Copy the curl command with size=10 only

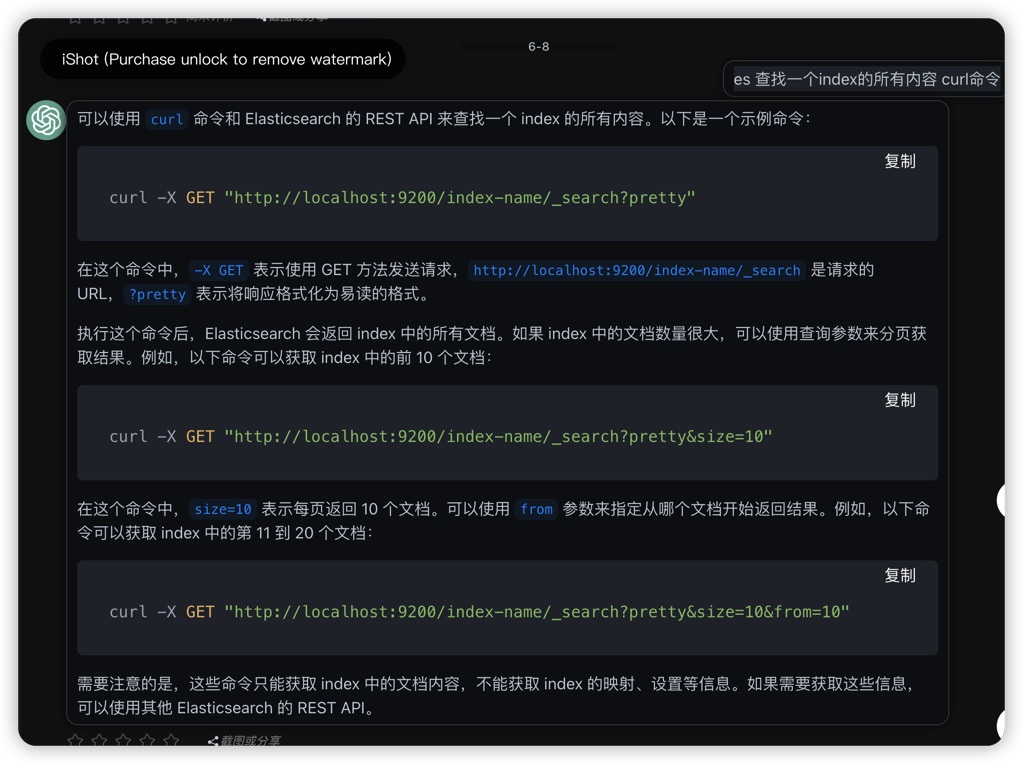[x=899, y=400]
